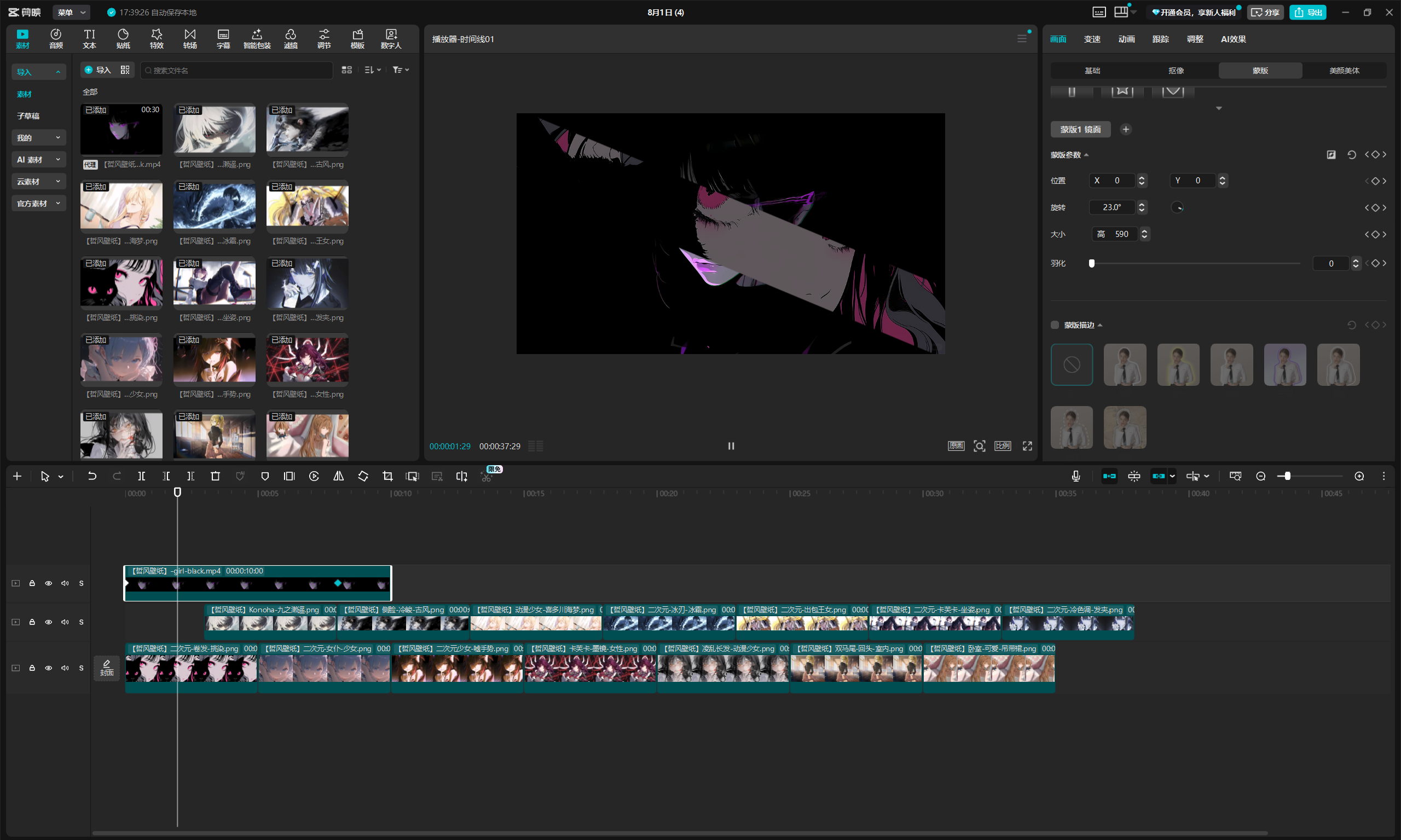
Task: Click the 导入 import button with plus icon
Action: point(97,69)
